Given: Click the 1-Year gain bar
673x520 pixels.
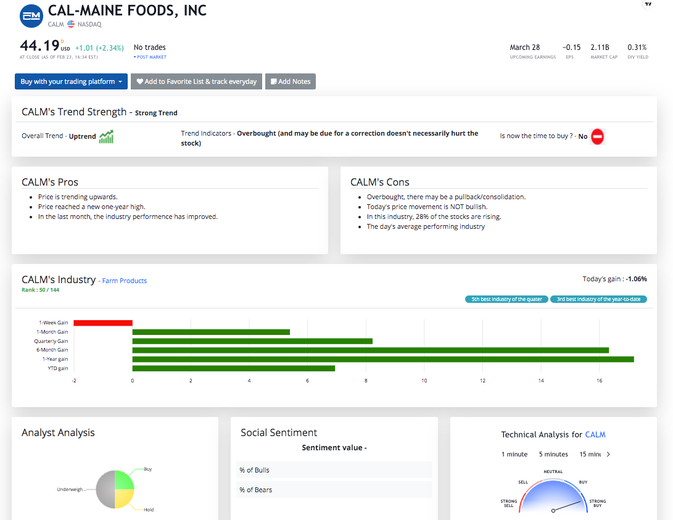Looking at the screenshot, I should click(383, 359).
